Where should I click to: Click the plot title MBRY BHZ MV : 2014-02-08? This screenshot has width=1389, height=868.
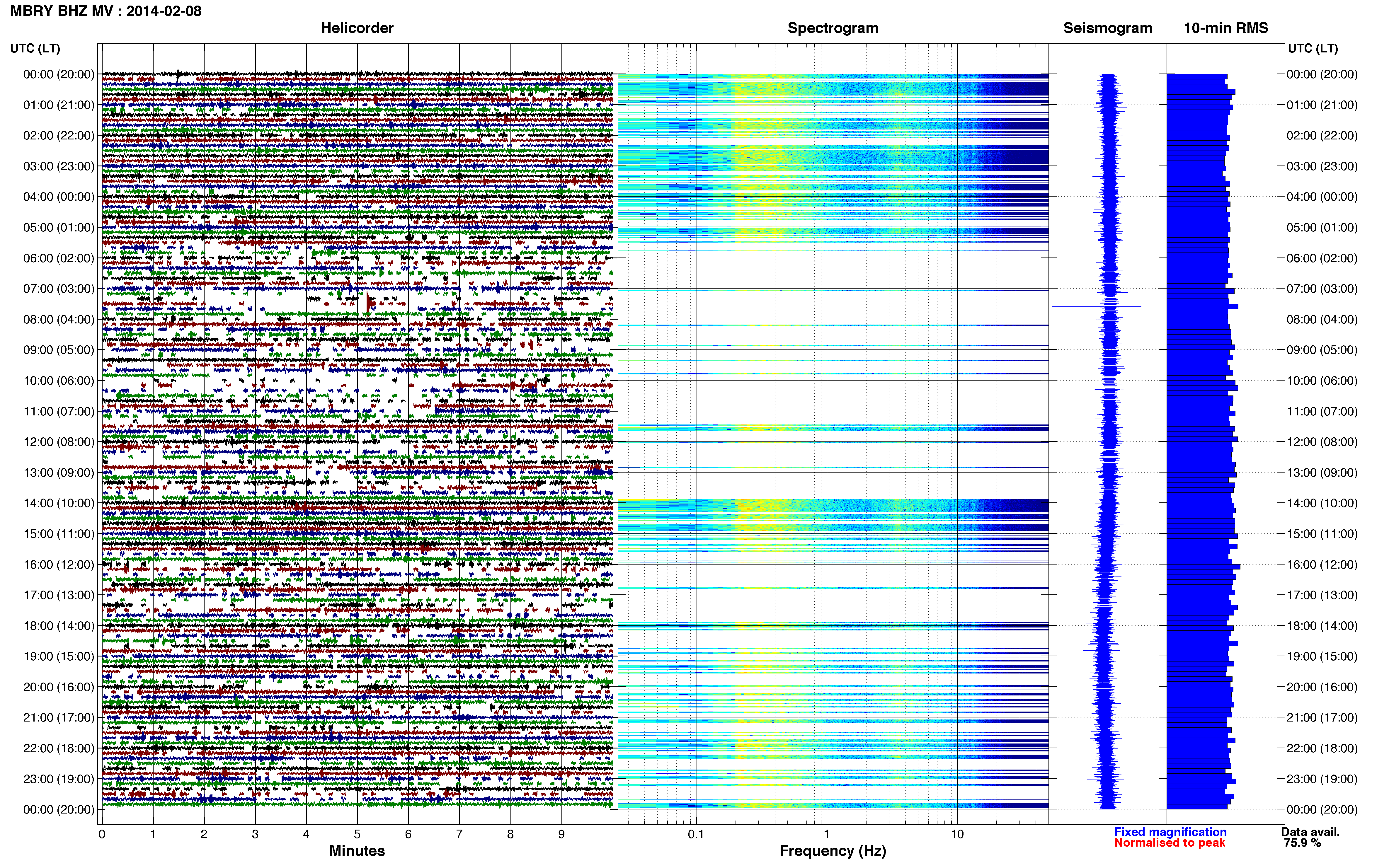[x=106, y=11]
